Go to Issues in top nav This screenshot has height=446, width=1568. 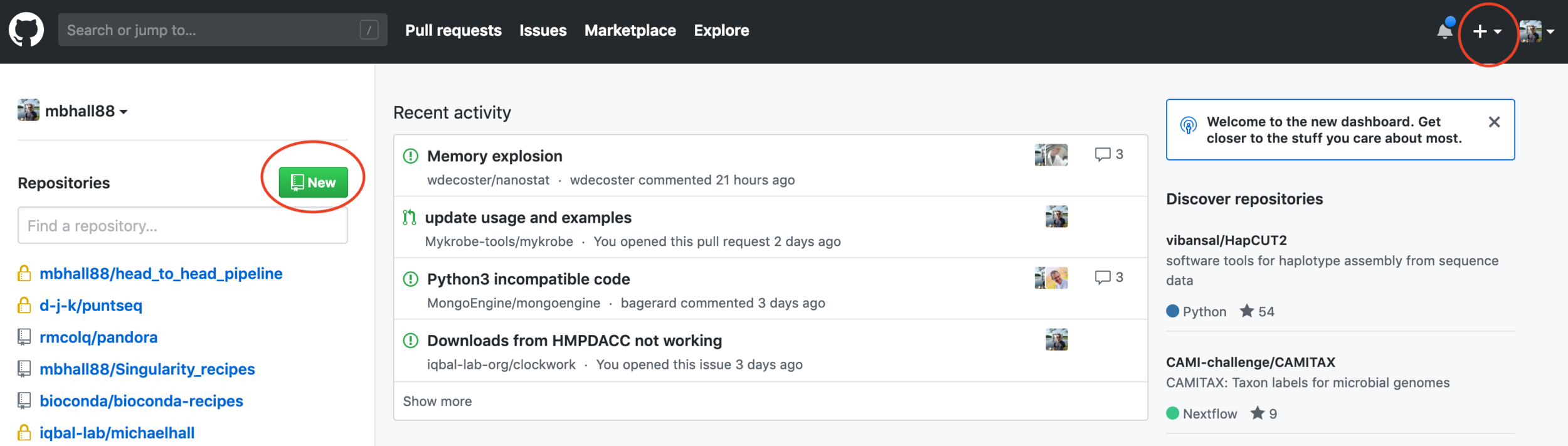[x=543, y=30]
